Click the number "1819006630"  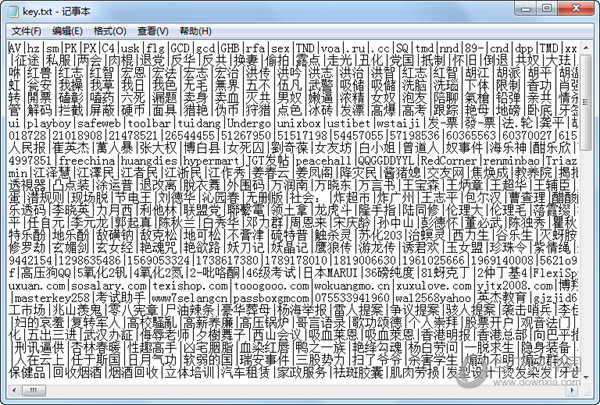point(364,260)
